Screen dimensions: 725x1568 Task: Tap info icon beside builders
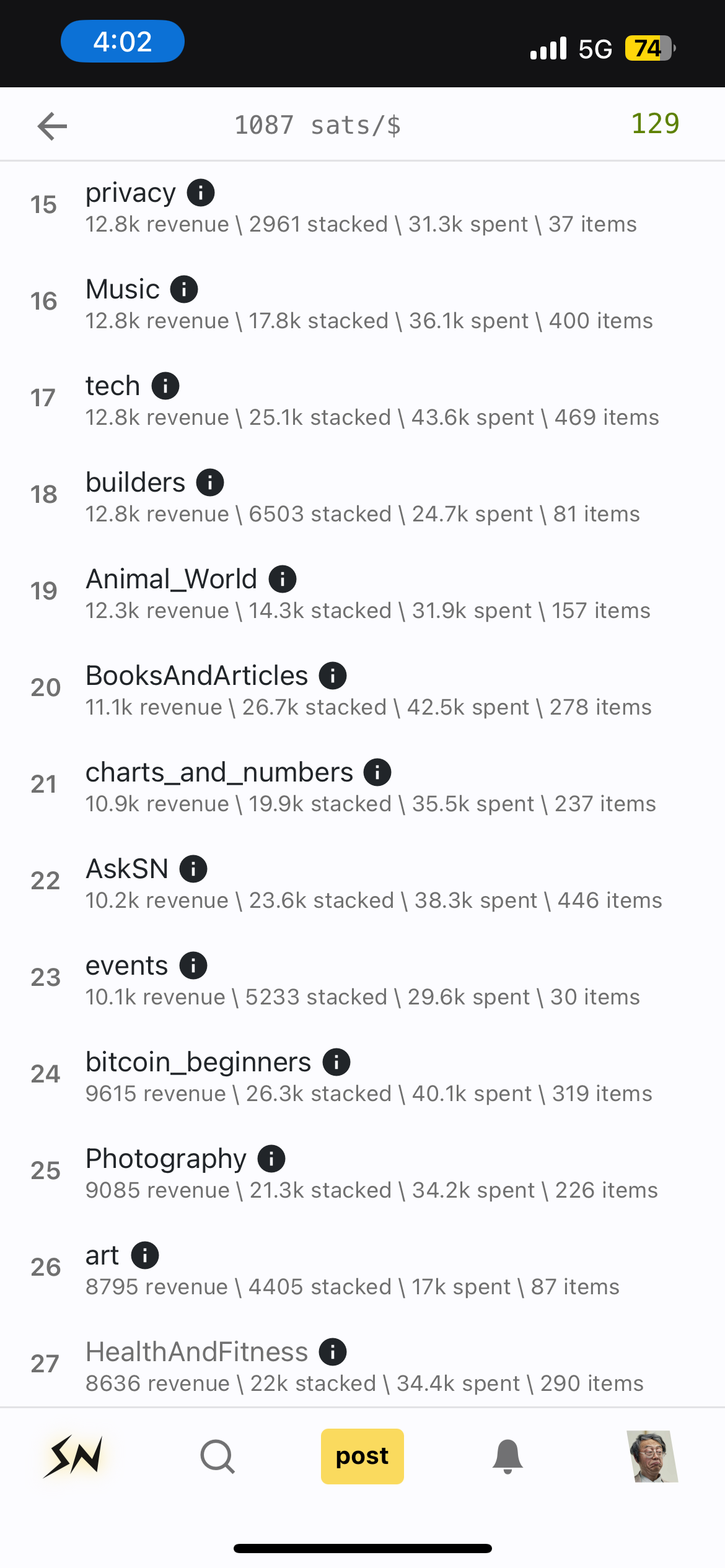click(x=210, y=482)
